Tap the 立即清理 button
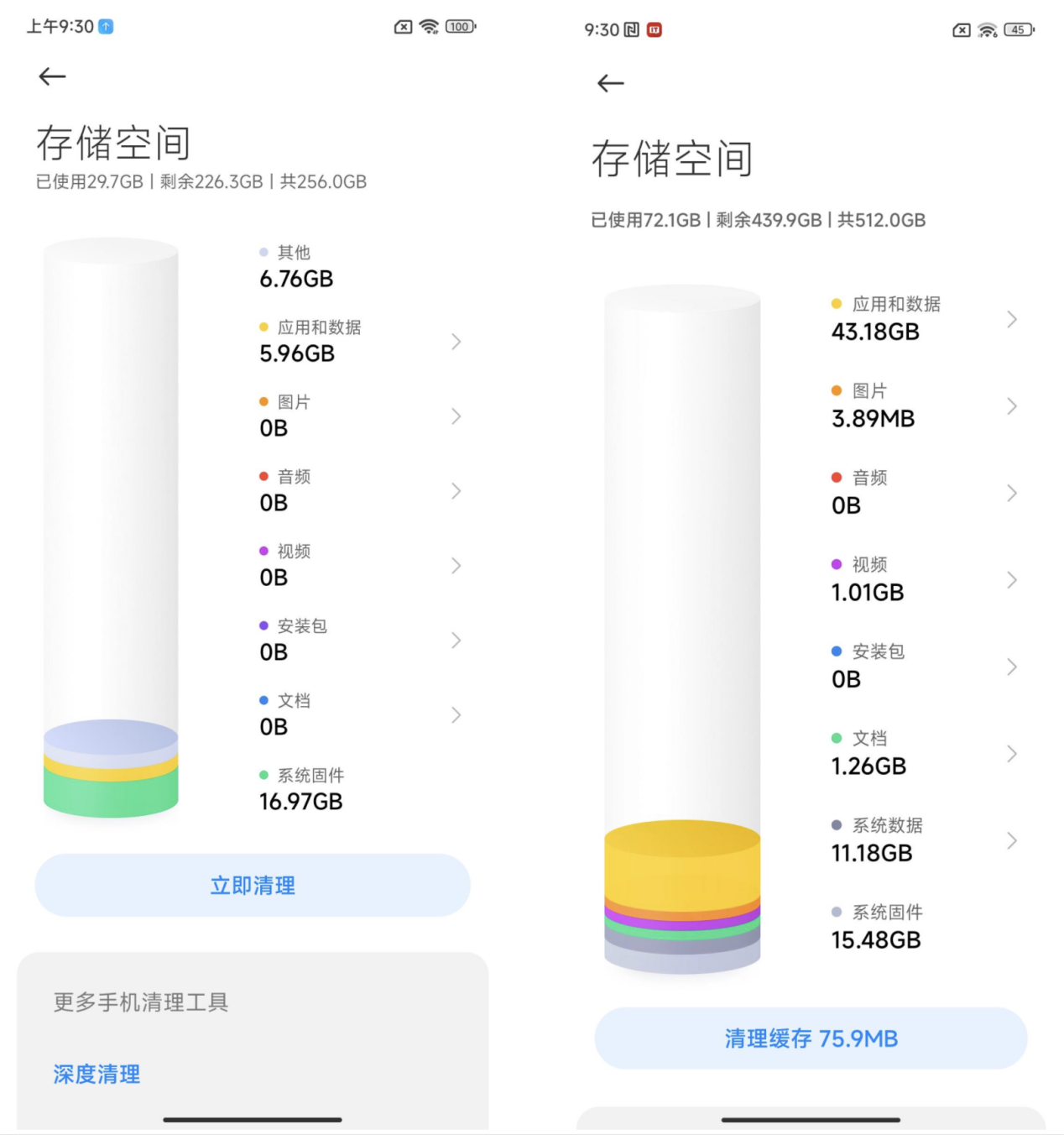Image resolution: width=1064 pixels, height=1135 pixels. pyautogui.click(x=253, y=886)
